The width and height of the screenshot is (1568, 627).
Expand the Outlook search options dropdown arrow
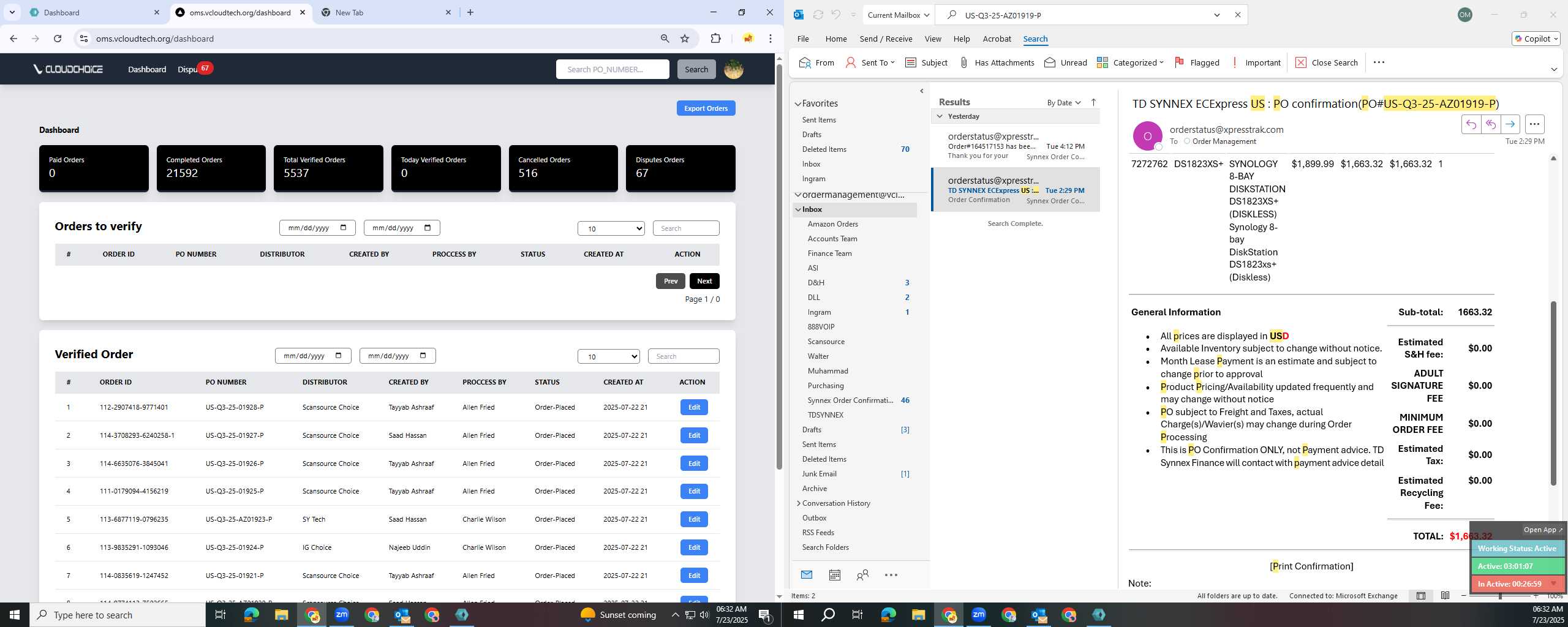(1217, 15)
